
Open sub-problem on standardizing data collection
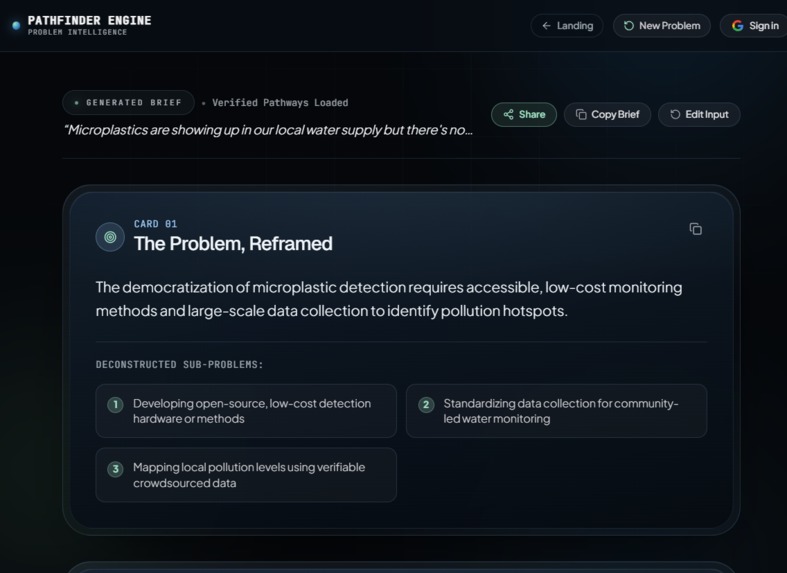557,411
